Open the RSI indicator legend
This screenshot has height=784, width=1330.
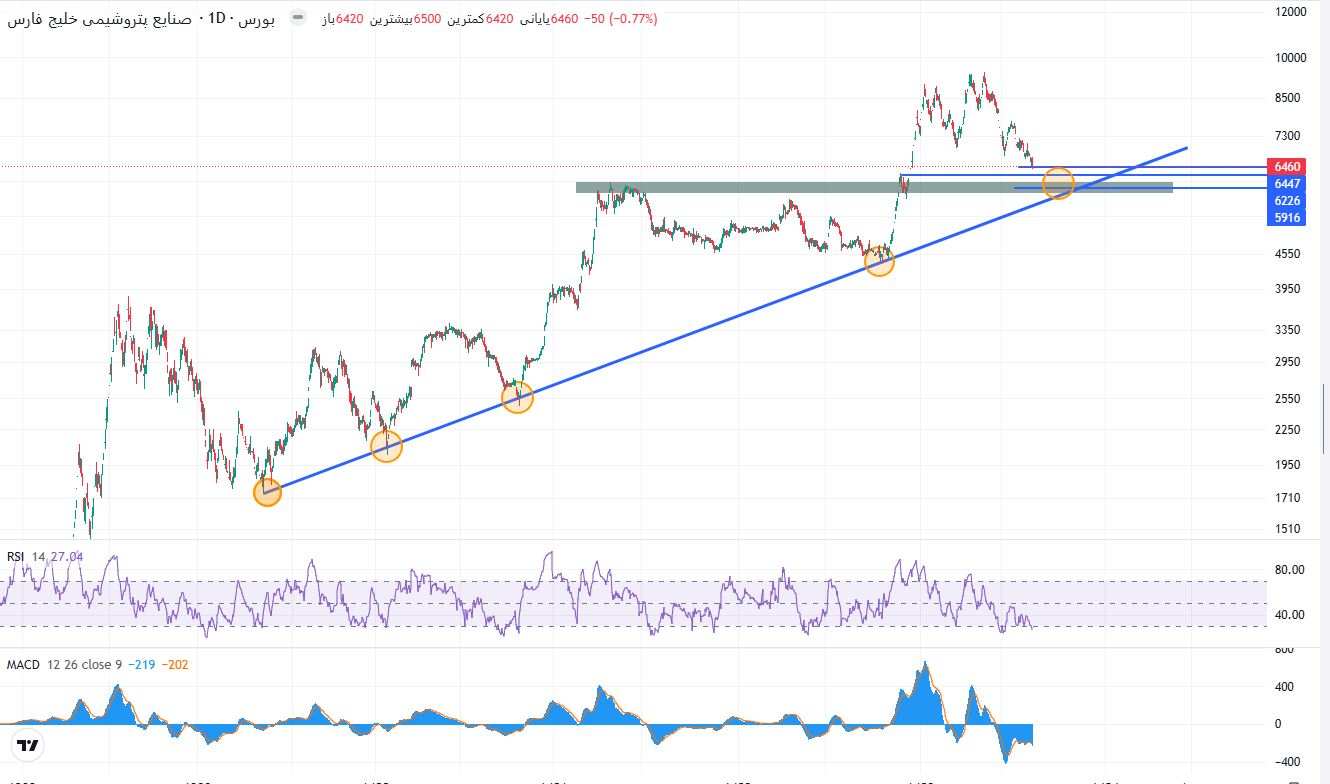16,557
